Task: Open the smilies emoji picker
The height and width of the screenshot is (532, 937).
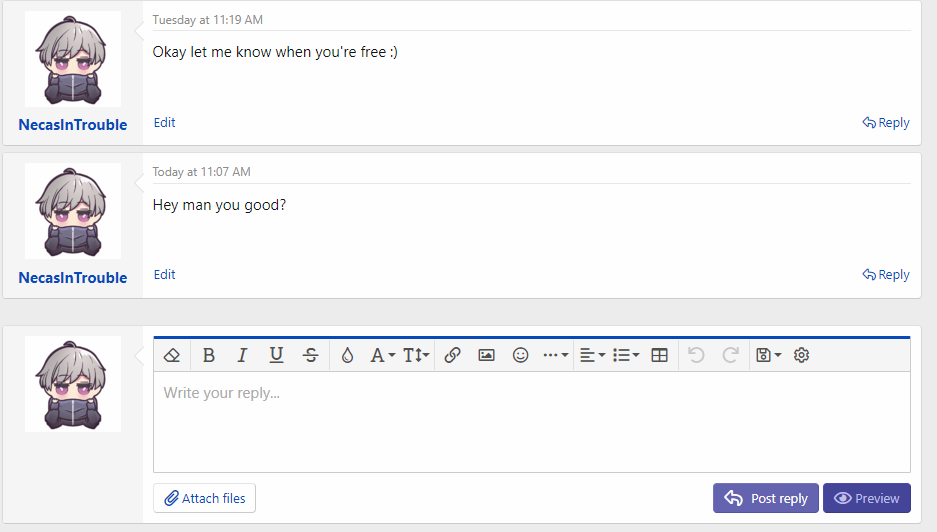Action: click(x=520, y=355)
